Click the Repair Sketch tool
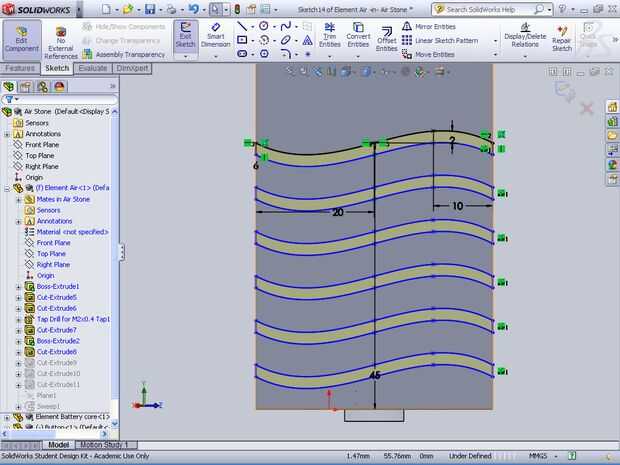 tap(562, 39)
